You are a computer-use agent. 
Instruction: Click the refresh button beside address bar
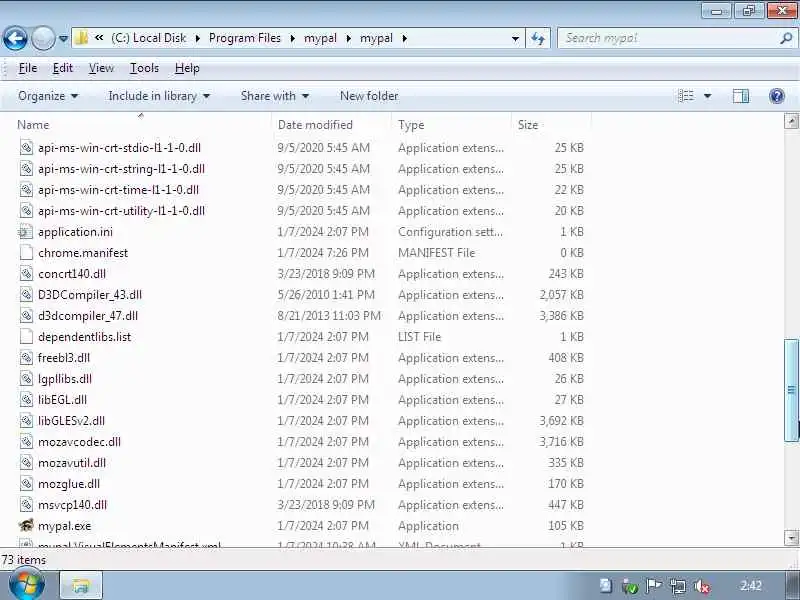pos(538,38)
